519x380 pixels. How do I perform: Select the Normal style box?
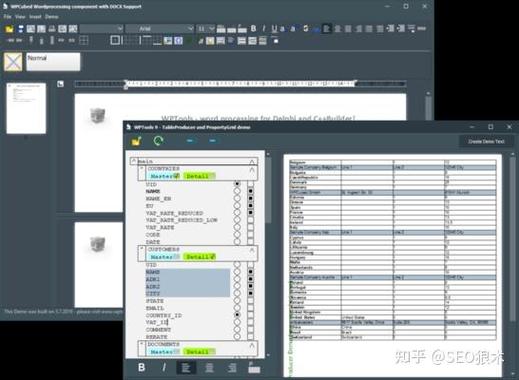(x=53, y=62)
